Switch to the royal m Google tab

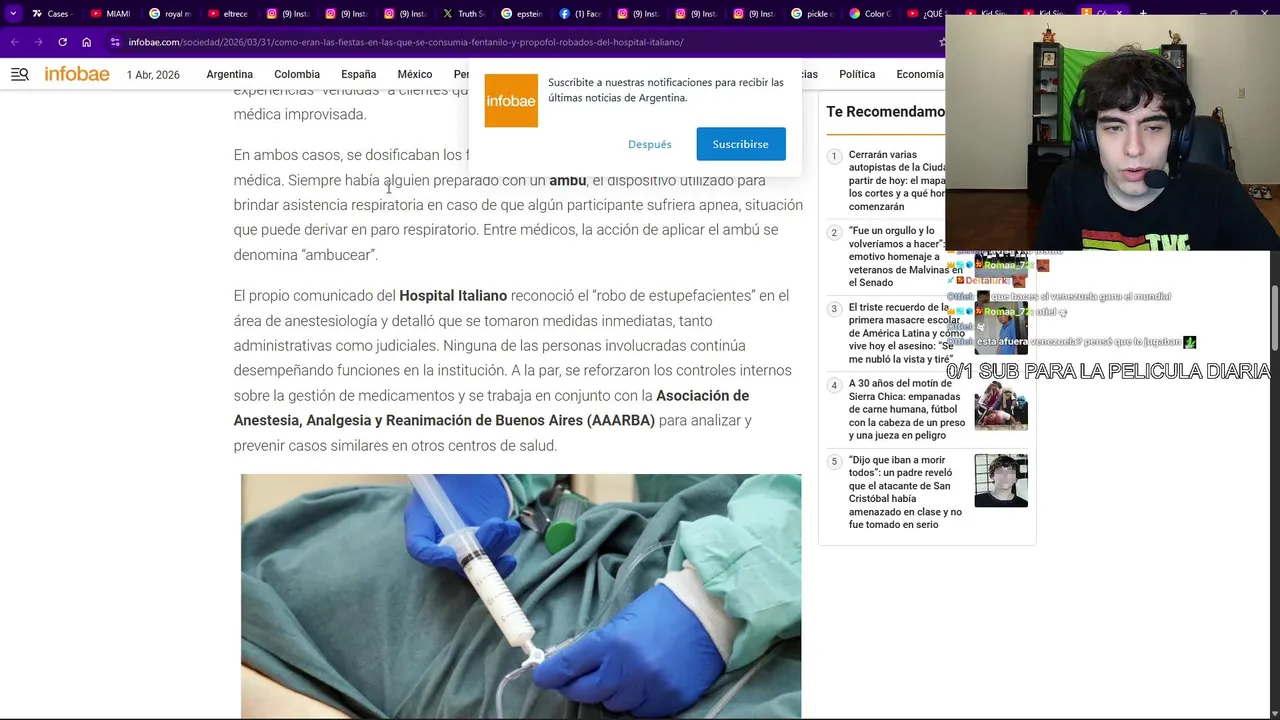click(169, 14)
